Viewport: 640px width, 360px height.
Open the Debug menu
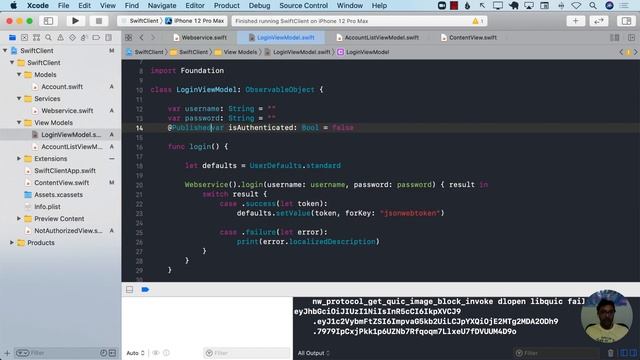260,6
